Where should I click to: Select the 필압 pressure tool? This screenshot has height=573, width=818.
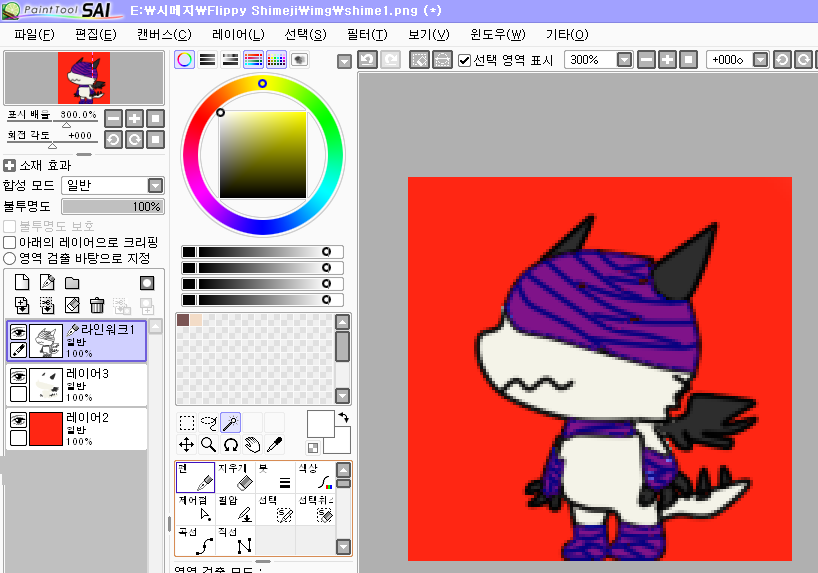point(235,509)
